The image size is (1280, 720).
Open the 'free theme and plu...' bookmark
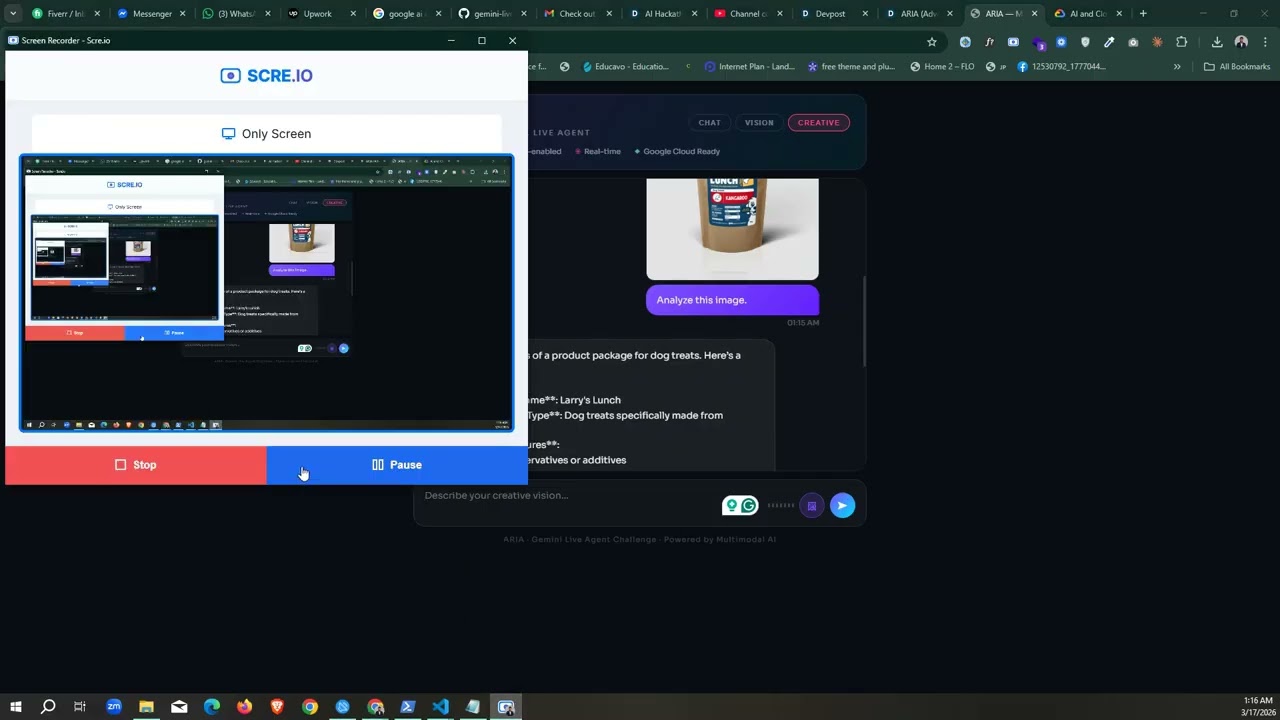point(850,67)
